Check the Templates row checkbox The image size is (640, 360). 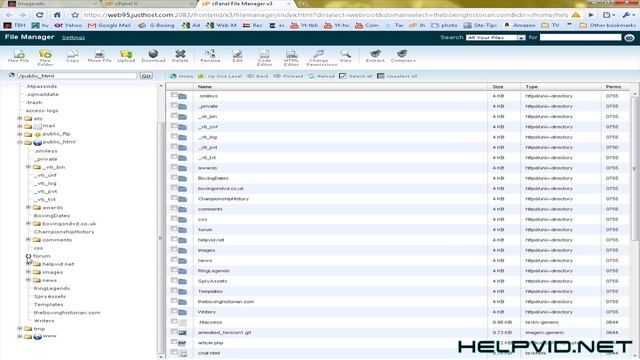174,291
